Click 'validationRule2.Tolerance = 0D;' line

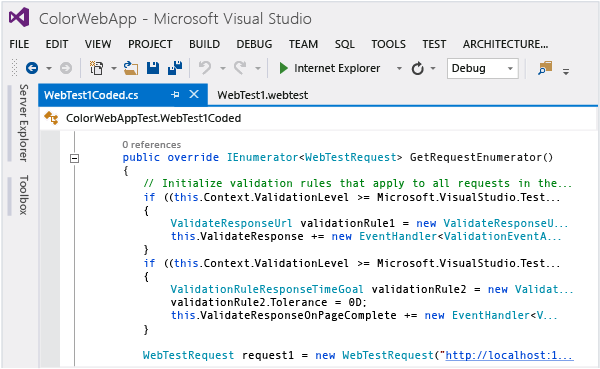coord(269,302)
